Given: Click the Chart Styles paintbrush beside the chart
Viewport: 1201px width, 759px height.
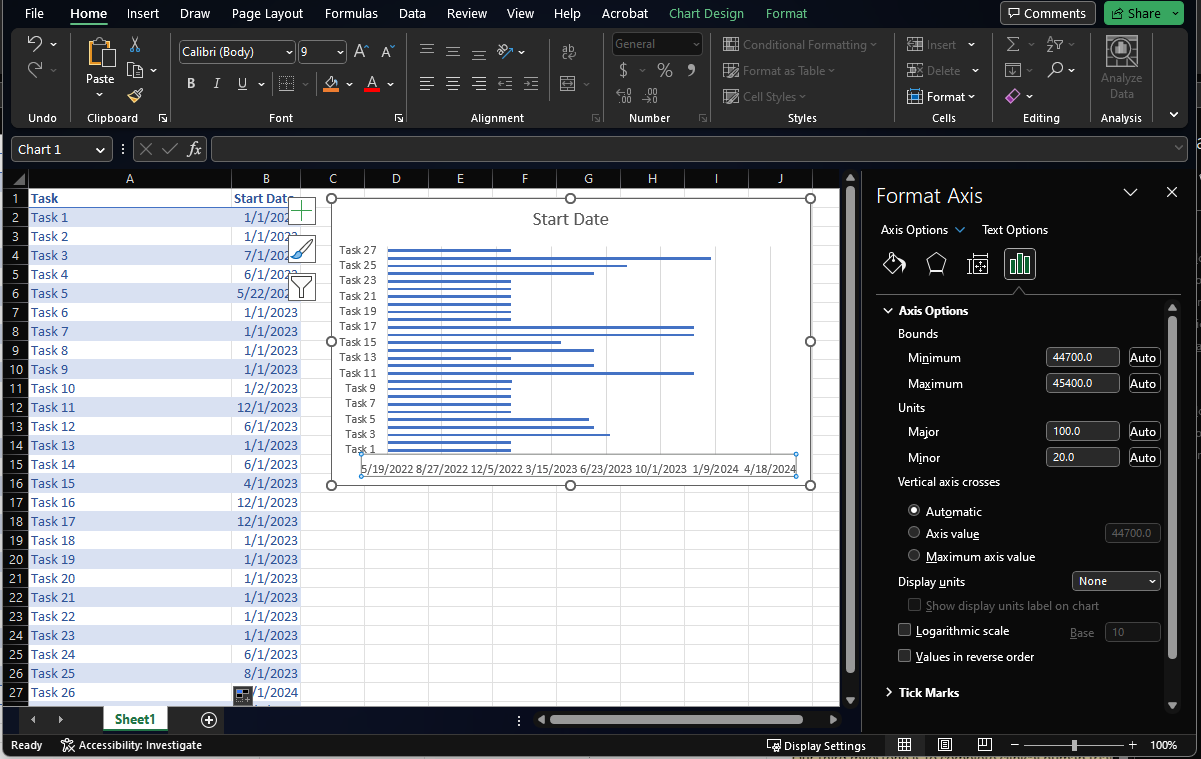Looking at the screenshot, I should pyautogui.click(x=302, y=248).
